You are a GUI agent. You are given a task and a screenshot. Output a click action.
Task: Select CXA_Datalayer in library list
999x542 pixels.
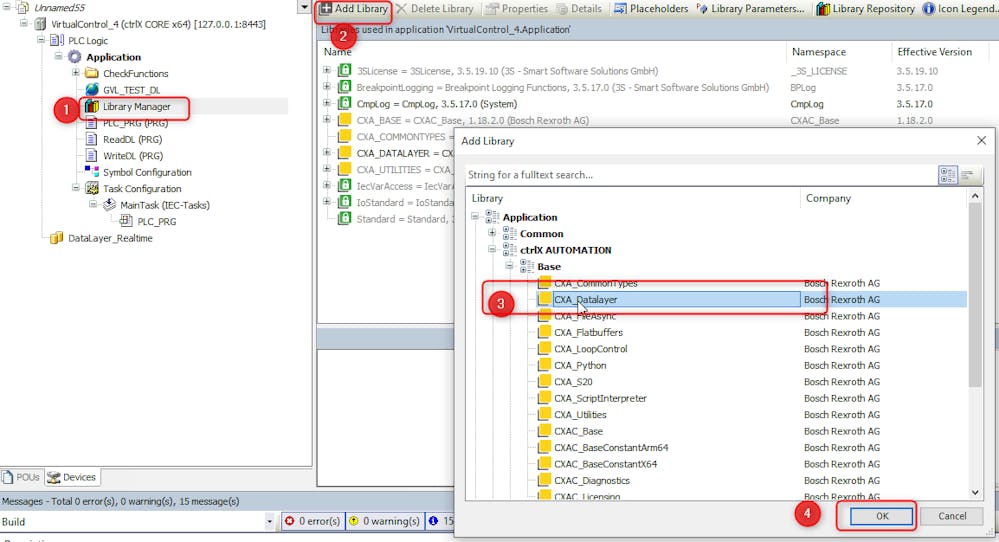click(585, 299)
